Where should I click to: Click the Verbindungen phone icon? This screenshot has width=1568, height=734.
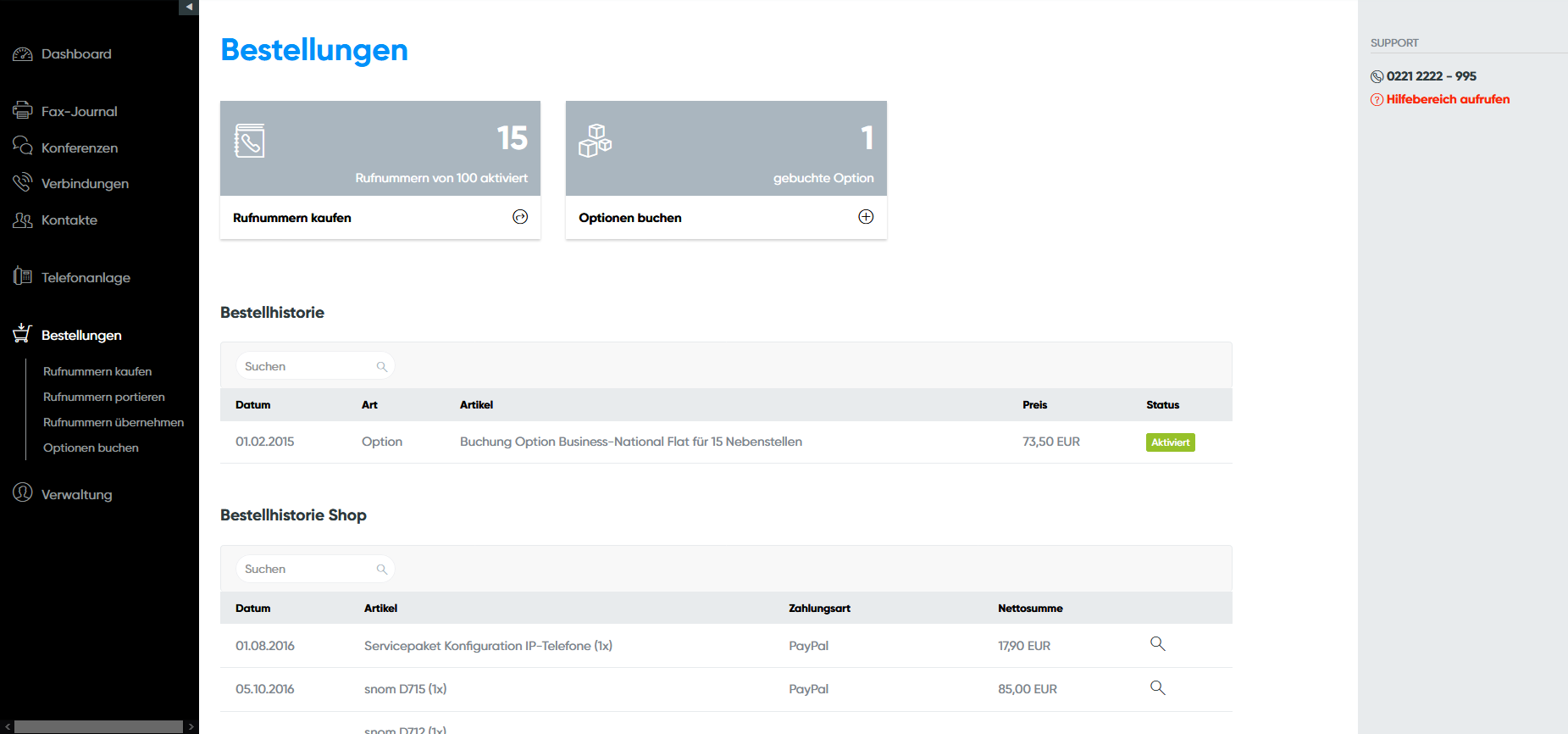click(23, 182)
